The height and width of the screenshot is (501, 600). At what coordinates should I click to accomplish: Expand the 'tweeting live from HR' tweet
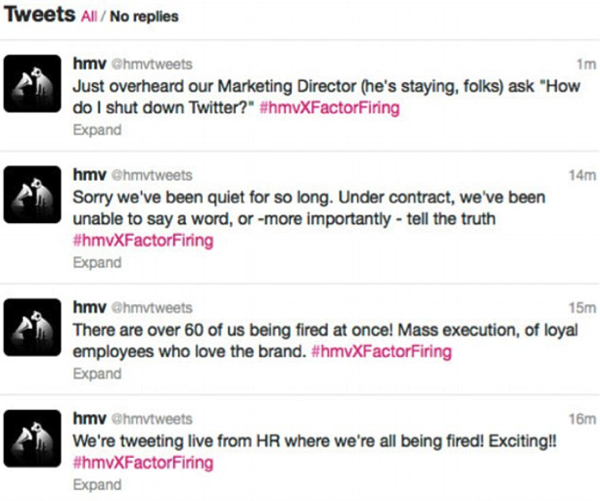[x=97, y=485]
